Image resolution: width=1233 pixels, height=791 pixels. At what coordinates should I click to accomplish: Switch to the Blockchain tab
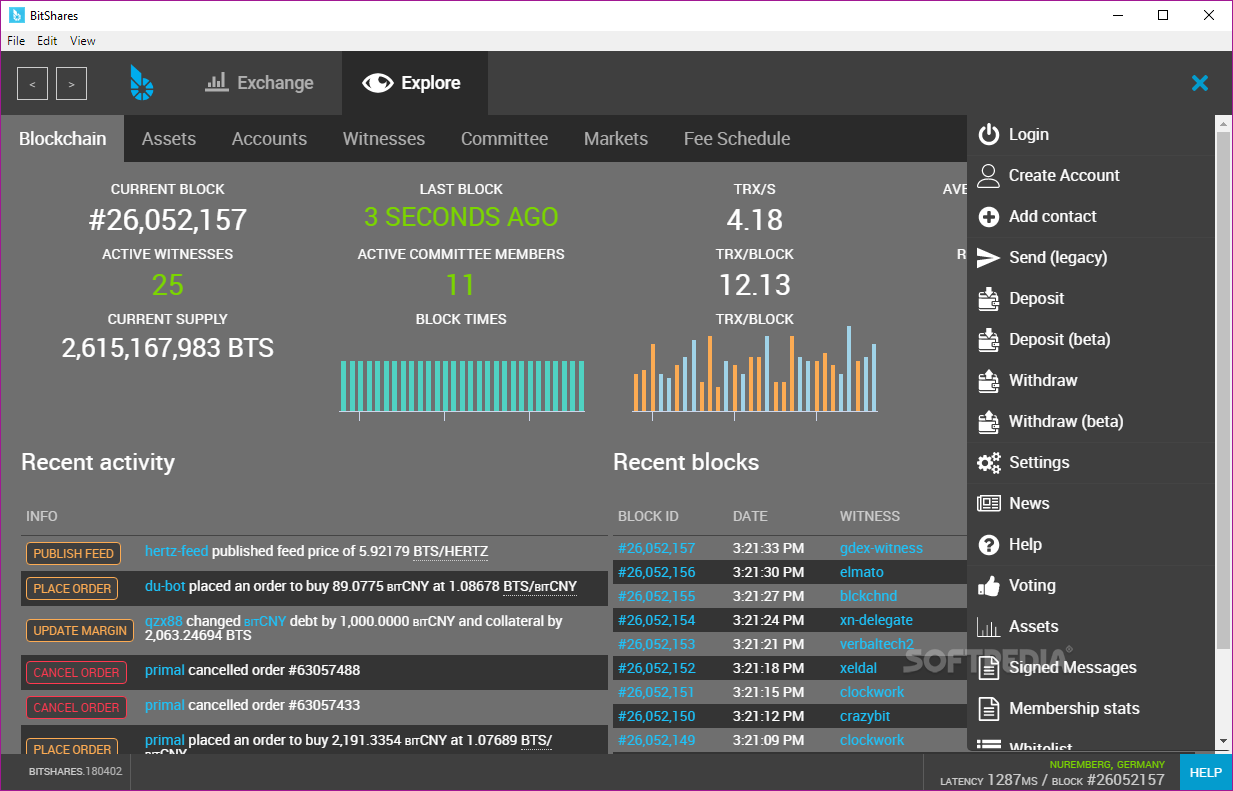(x=62, y=139)
